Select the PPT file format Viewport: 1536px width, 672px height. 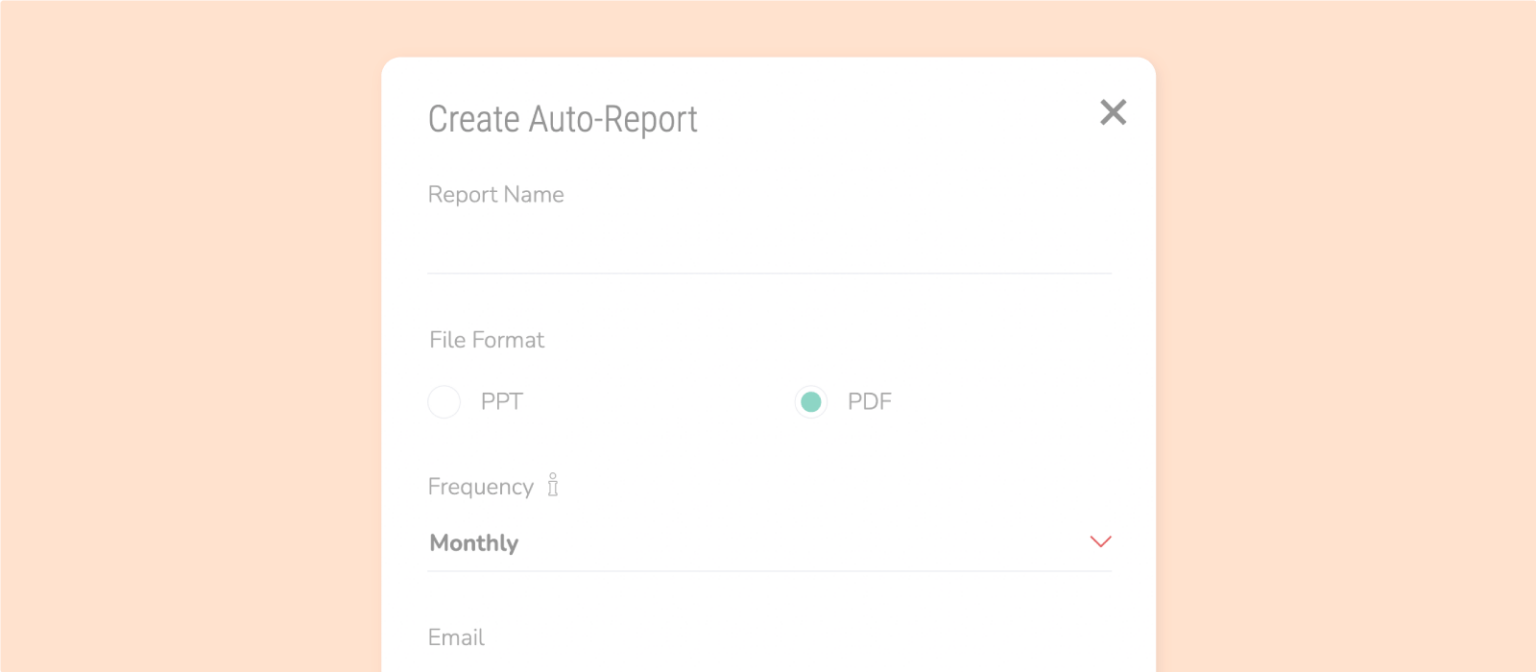click(x=444, y=401)
